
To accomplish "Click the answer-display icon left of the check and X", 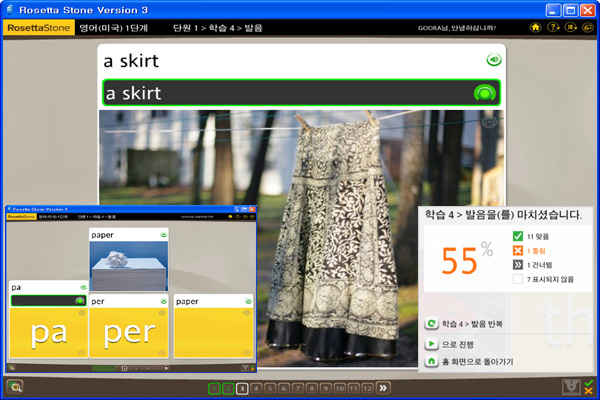I will point(571,387).
